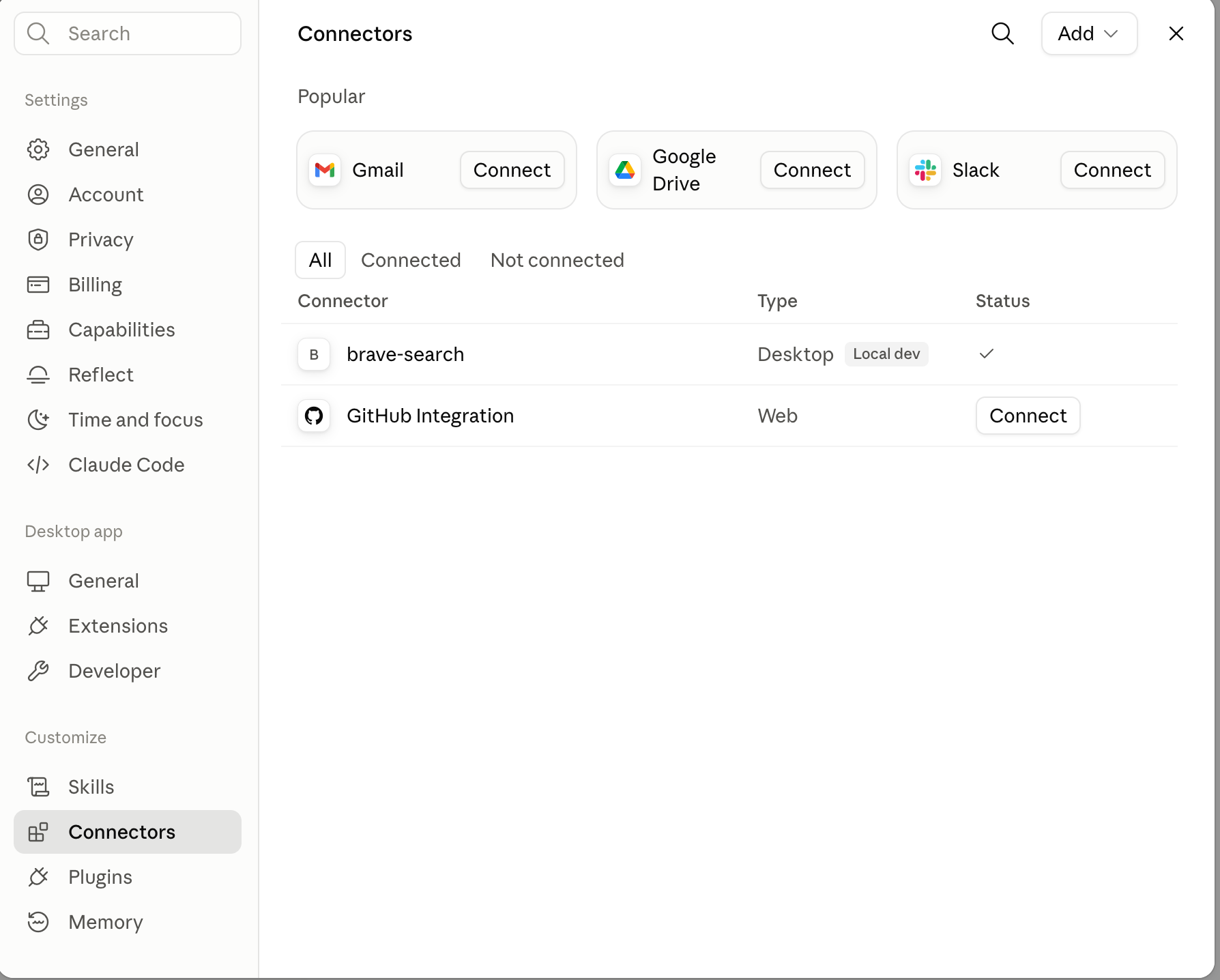Click the Type column header

[x=777, y=301]
